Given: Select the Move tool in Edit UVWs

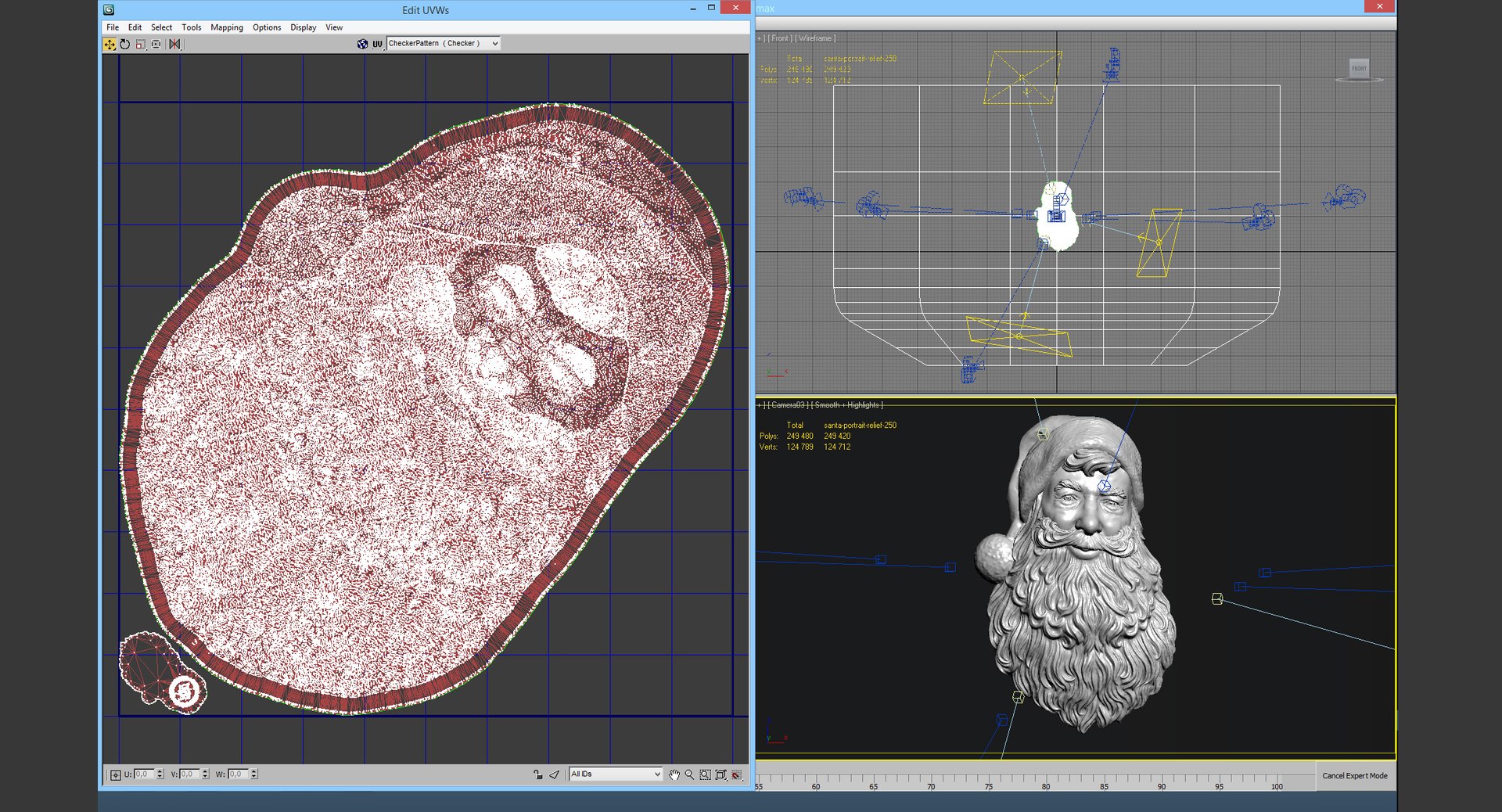Looking at the screenshot, I should pyautogui.click(x=110, y=45).
